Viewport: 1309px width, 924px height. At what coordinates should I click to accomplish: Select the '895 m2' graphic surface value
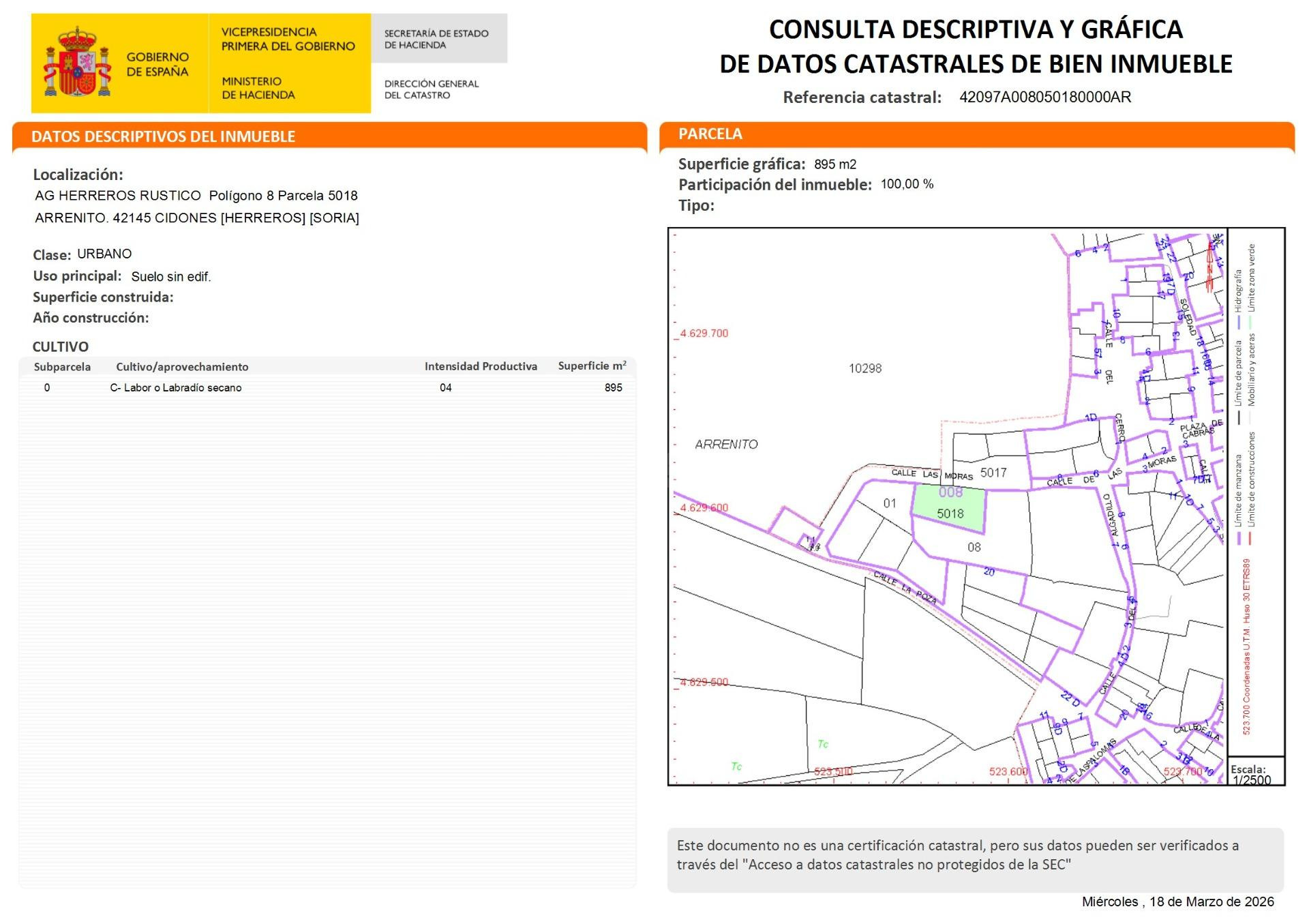point(835,164)
